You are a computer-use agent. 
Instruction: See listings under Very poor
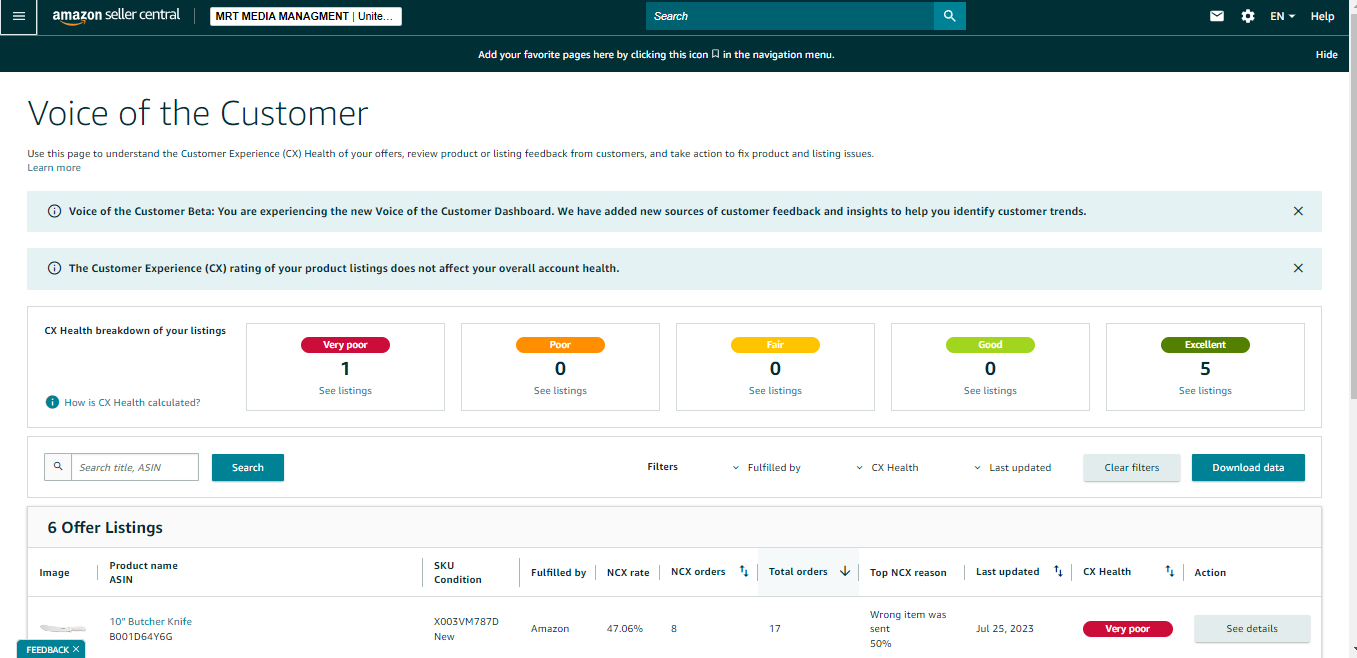345,391
